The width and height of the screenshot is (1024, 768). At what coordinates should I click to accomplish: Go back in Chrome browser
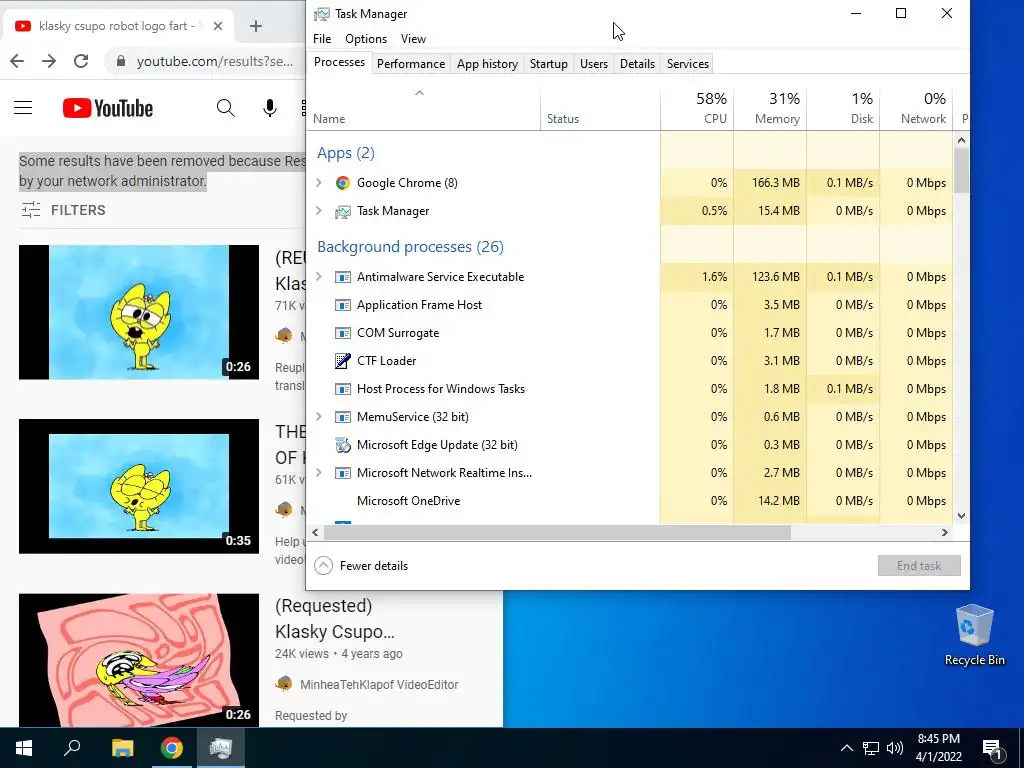pyautogui.click(x=17, y=61)
